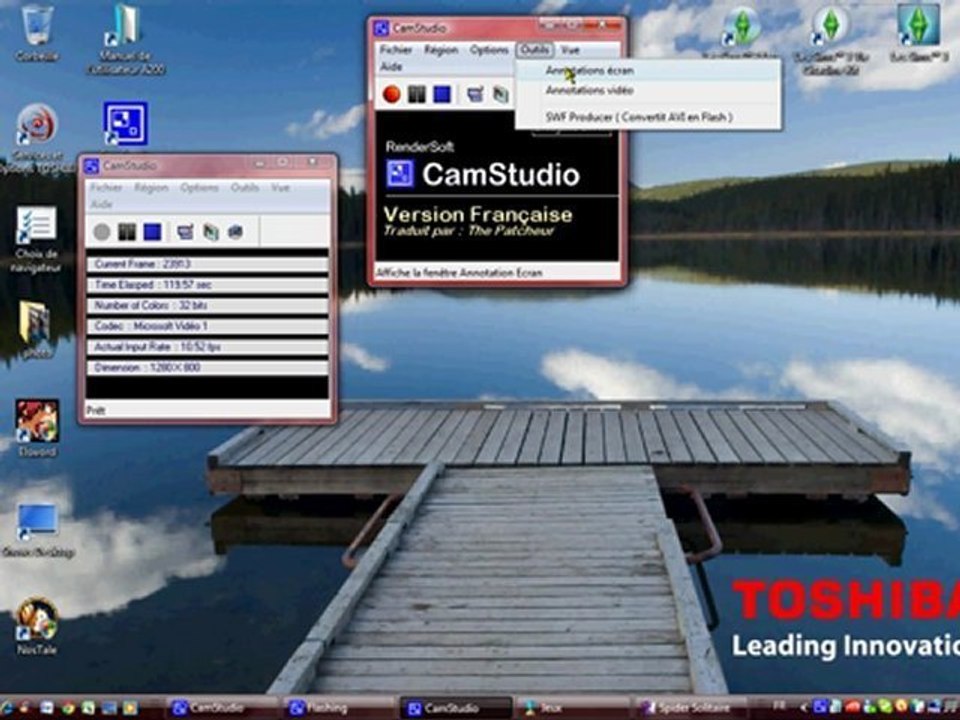Open Vue menu in back CamStudio window
This screenshot has height=720, width=960.
pos(280,187)
